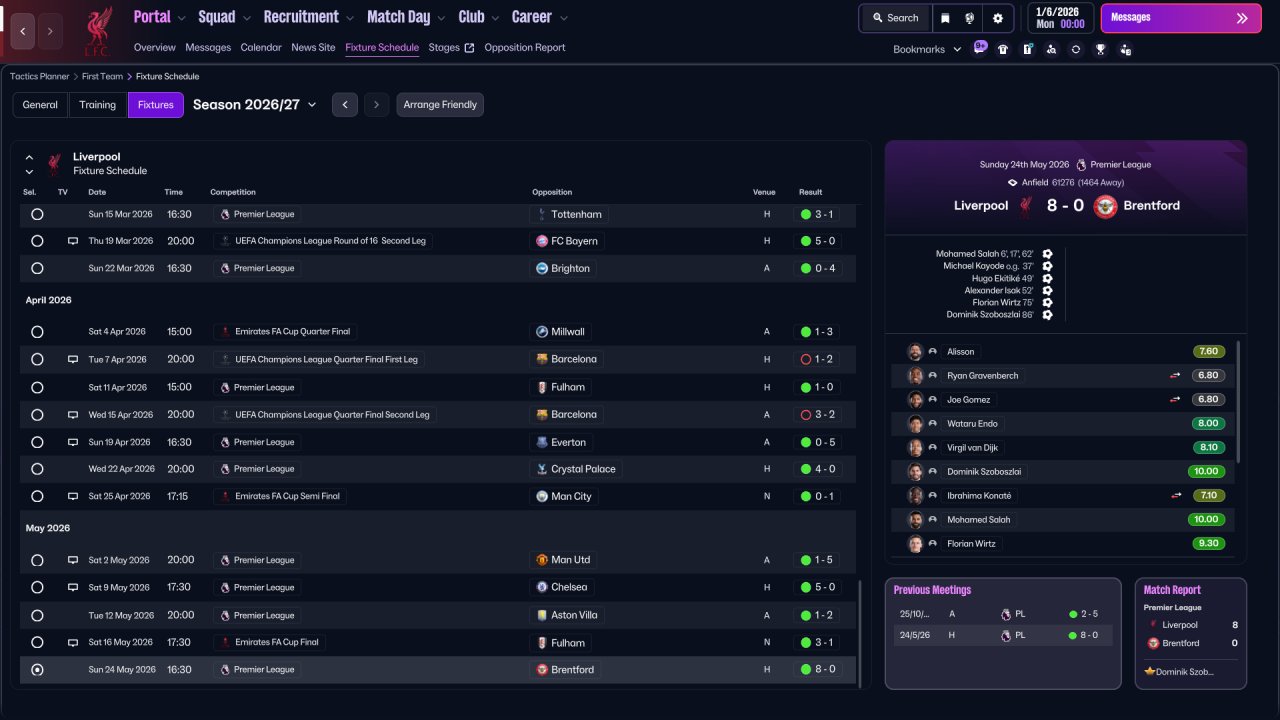This screenshot has height=720, width=1280.
Task: Select the Aston Villa fixture radio button
Action: 37,615
